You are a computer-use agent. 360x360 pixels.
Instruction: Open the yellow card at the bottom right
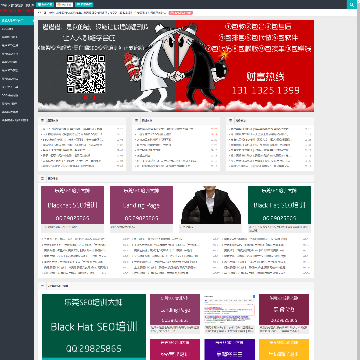(x=284, y=349)
